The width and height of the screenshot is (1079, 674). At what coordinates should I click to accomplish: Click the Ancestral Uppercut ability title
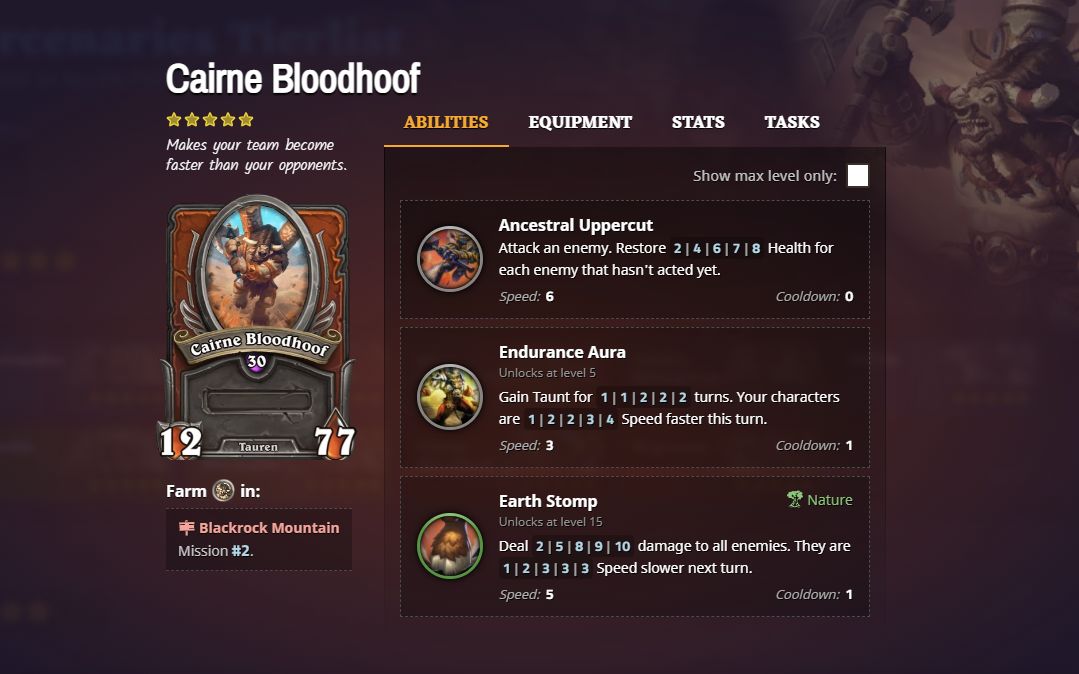point(575,225)
